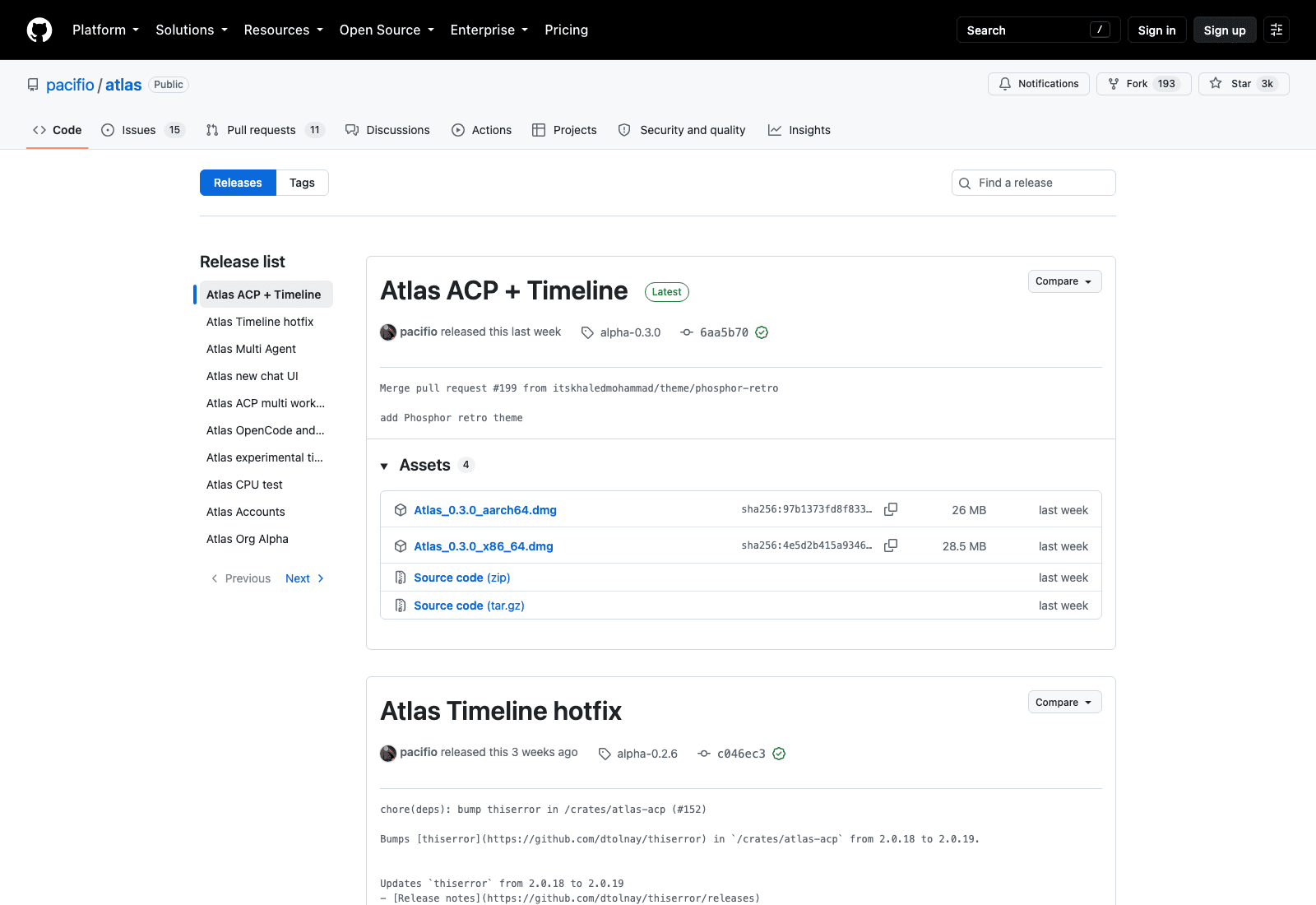Click package icon of Atlas_0.3.0_x86_64.dmg
The image size is (1316, 905).
tap(401, 546)
